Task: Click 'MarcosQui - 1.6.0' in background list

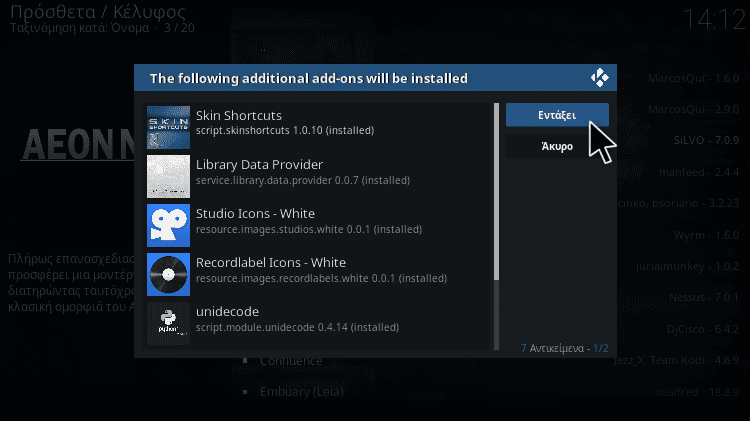Action: (694, 78)
